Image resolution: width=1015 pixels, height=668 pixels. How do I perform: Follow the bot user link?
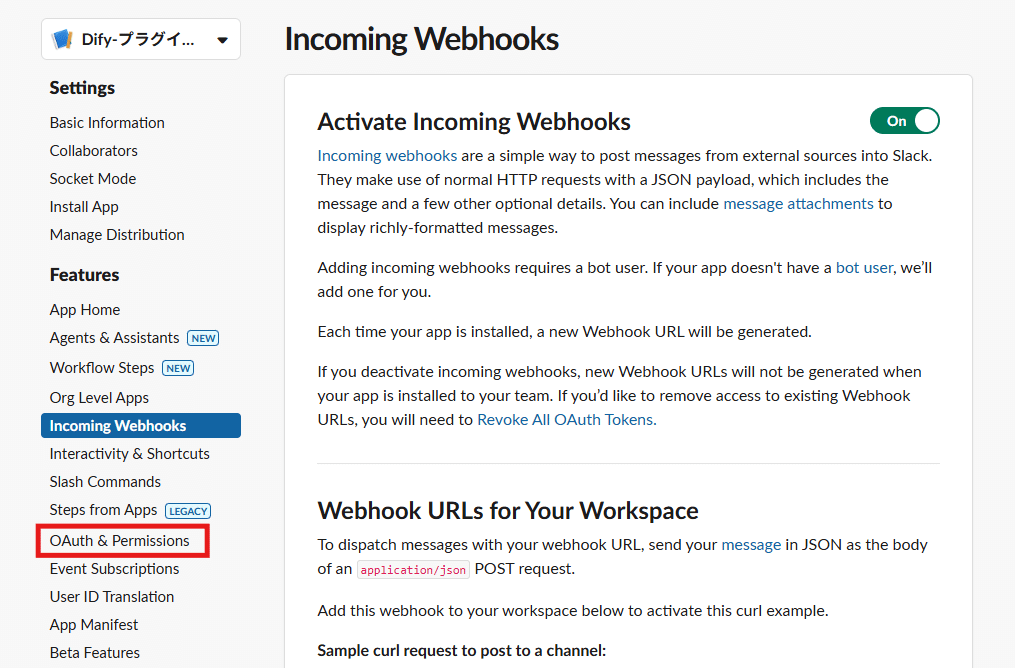864,268
